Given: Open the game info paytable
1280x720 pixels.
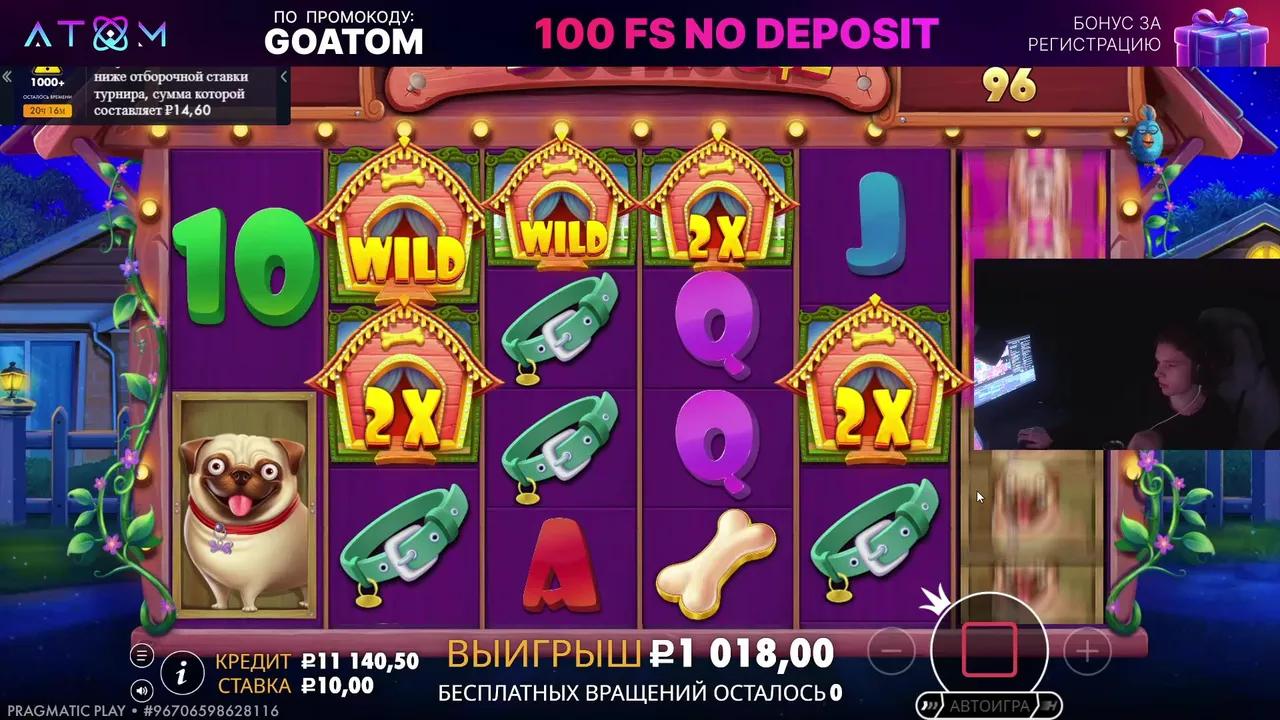Looking at the screenshot, I should 182,672.
